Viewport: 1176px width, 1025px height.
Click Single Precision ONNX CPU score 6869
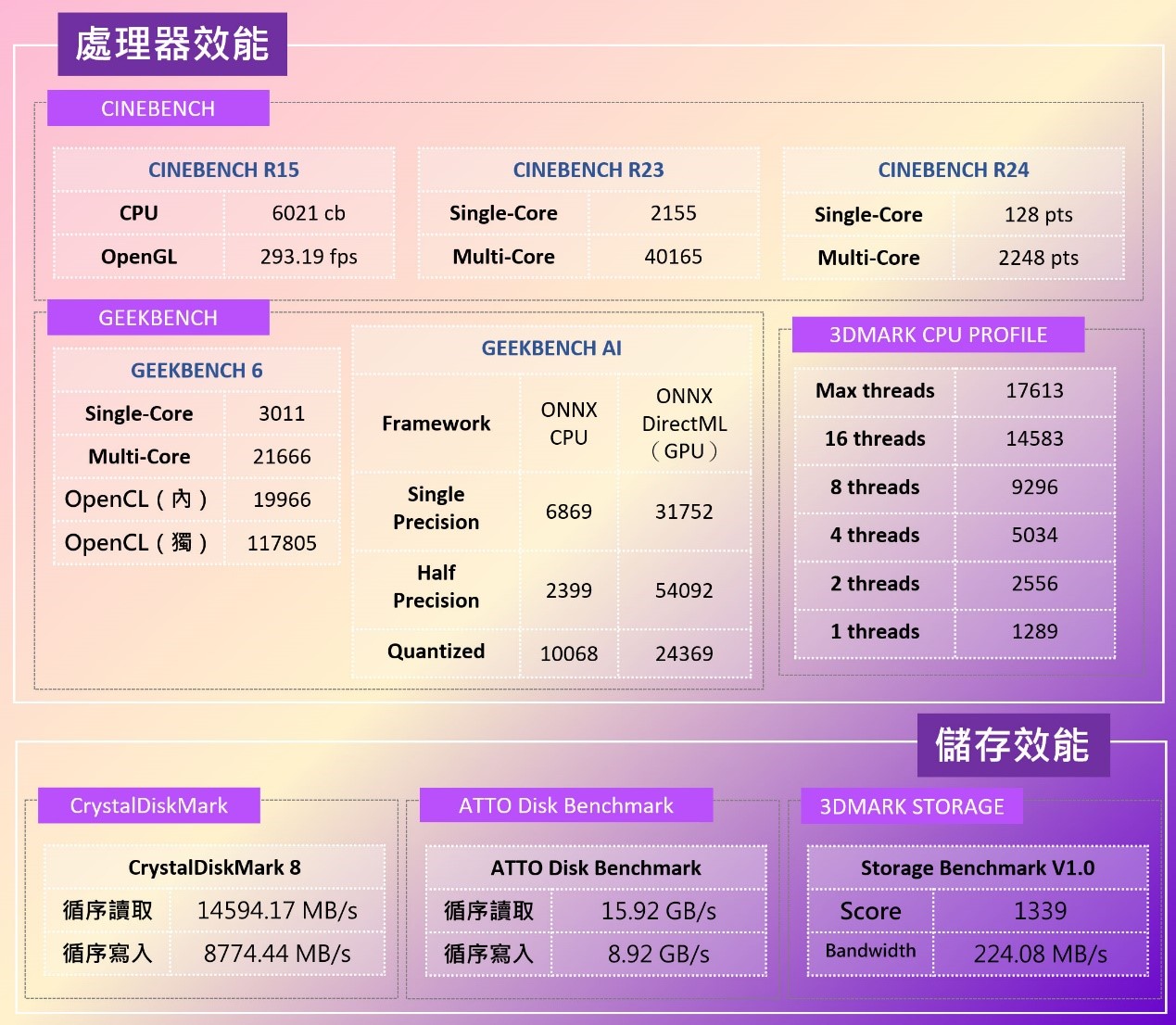(569, 512)
